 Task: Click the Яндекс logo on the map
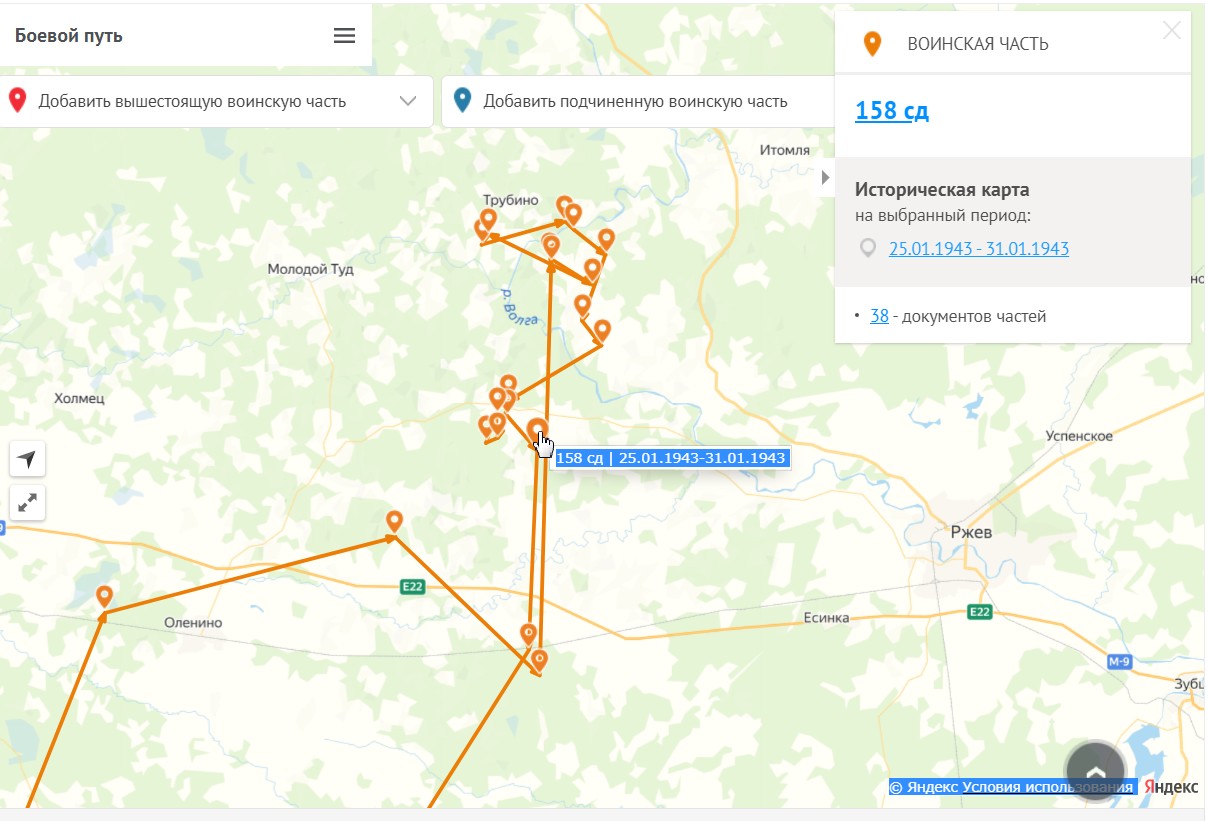[x=1171, y=787]
